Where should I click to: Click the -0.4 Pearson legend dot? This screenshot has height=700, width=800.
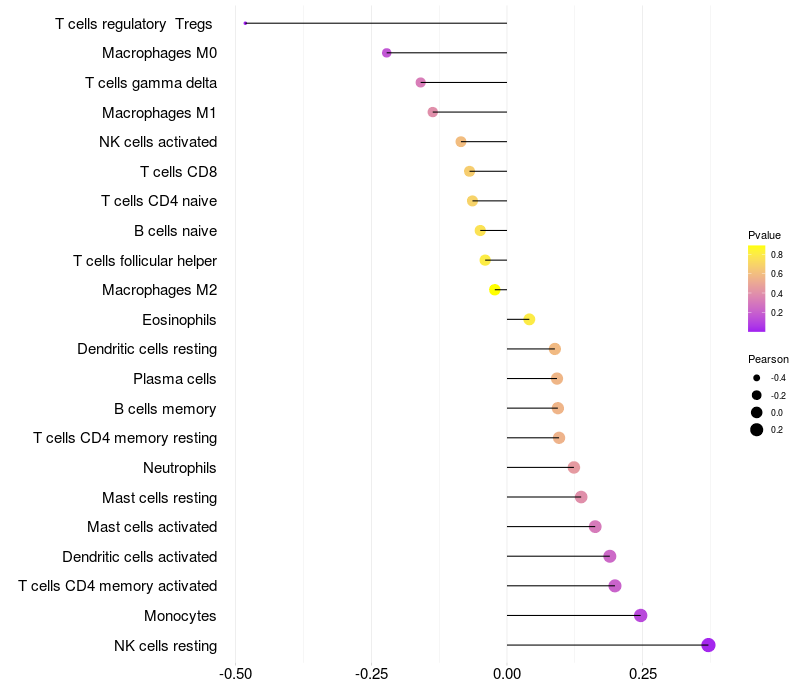coord(756,378)
